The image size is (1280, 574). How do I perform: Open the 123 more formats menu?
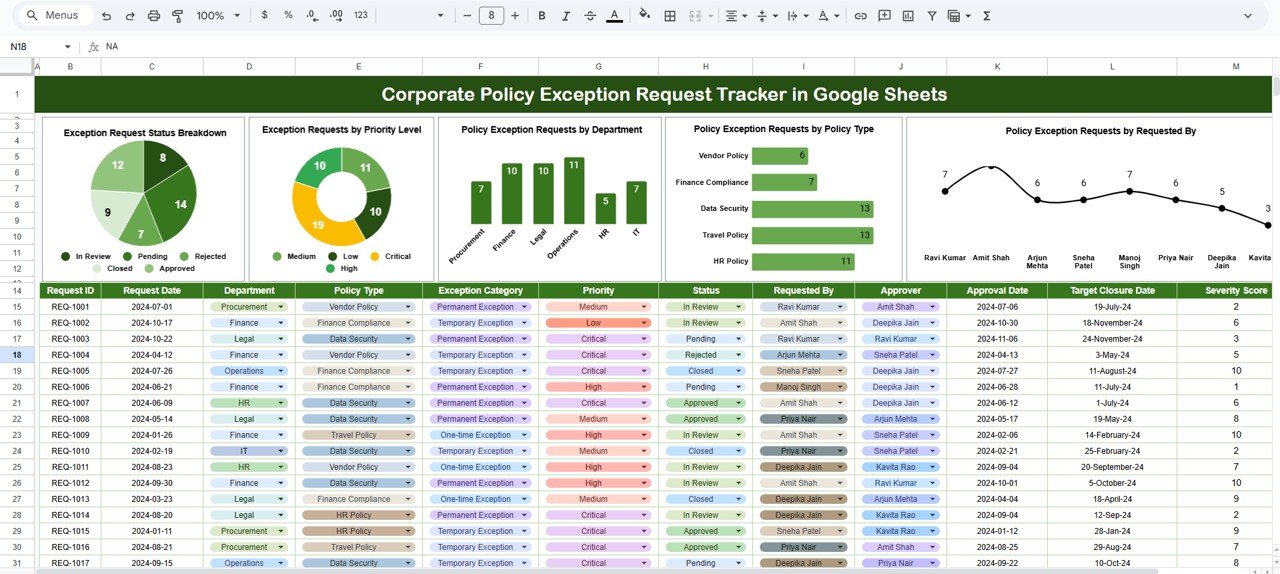click(x=361, y=16)
